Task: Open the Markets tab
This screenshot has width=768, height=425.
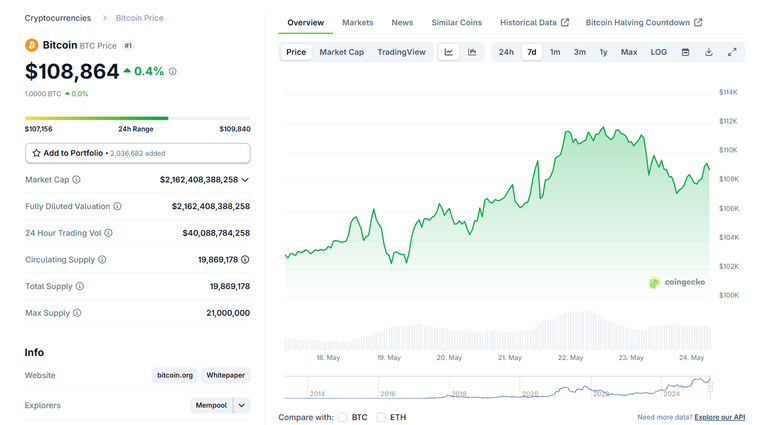Action: tap(358, 23)
